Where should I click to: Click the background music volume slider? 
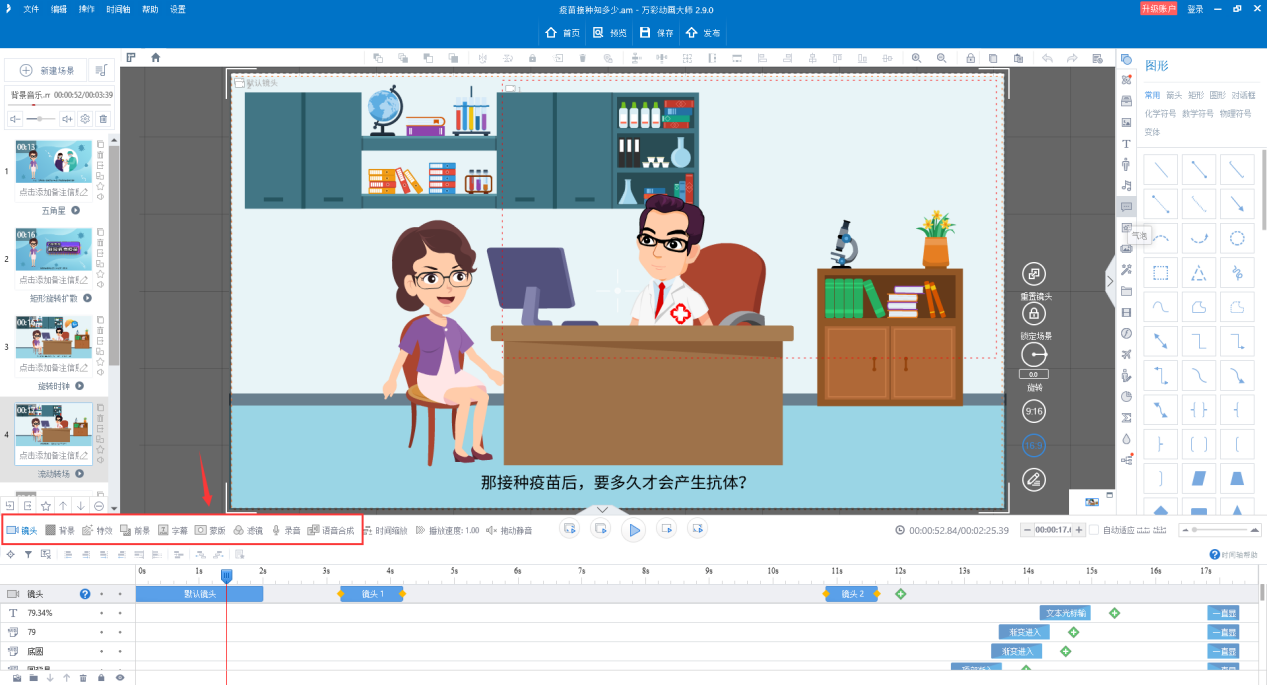[40, 118]
